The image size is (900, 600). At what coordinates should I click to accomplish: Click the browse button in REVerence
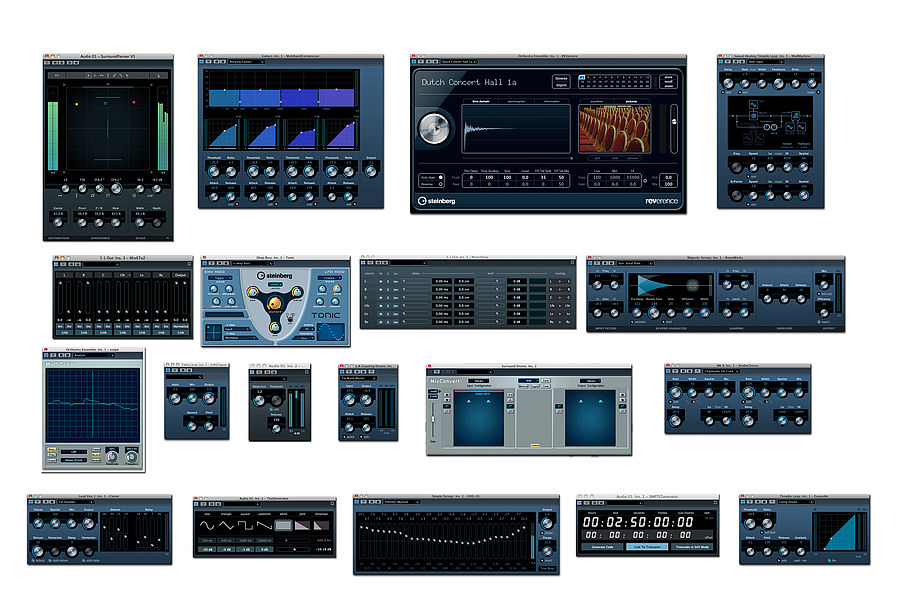click(561, 78)
